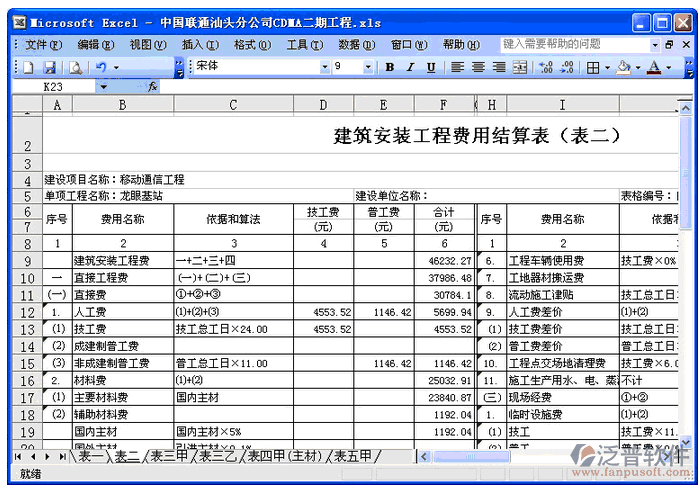Click the Borders icon

(593, 67)
